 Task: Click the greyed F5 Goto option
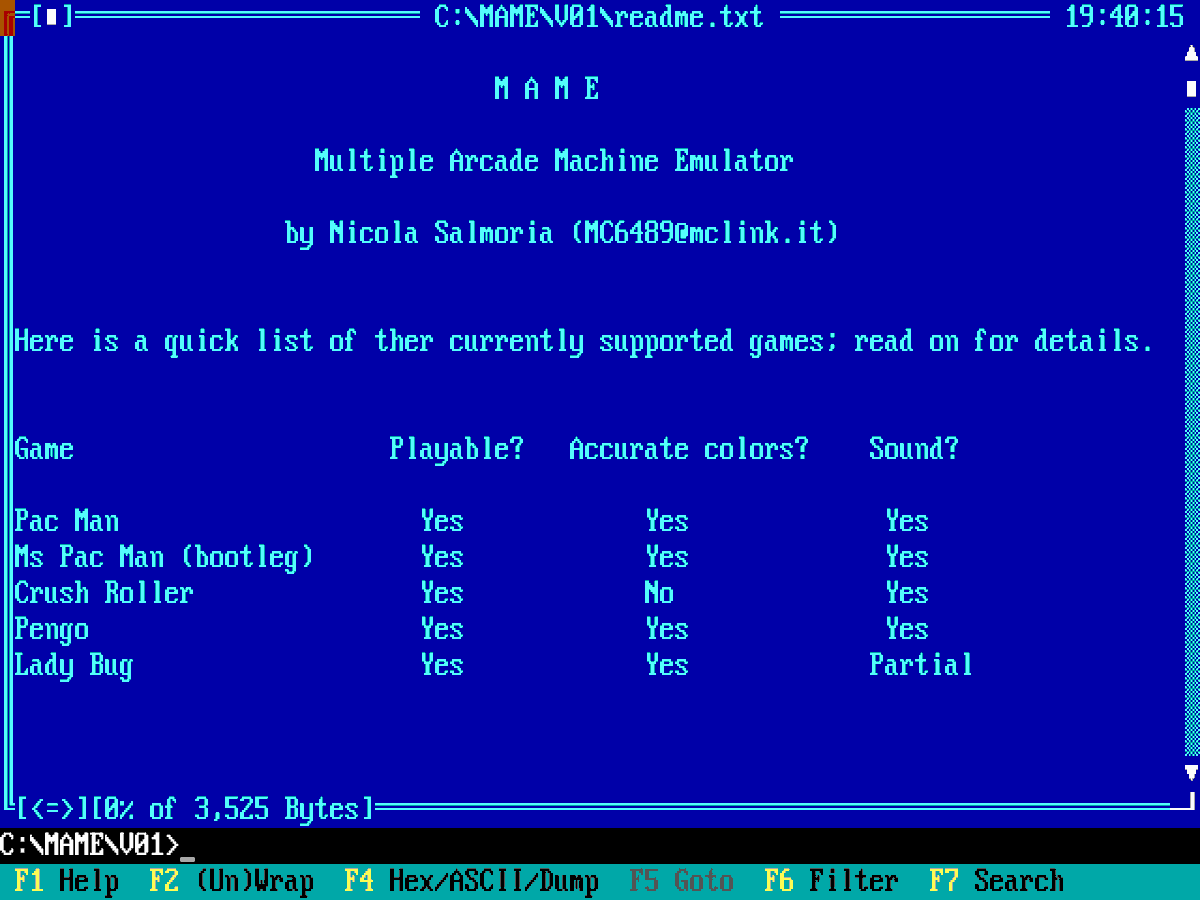pyautogui.click(x=682, y=881)
